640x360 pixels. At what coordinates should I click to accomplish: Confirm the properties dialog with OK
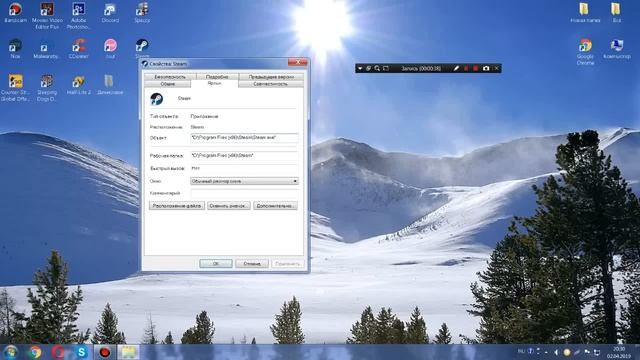coord(216,264)
